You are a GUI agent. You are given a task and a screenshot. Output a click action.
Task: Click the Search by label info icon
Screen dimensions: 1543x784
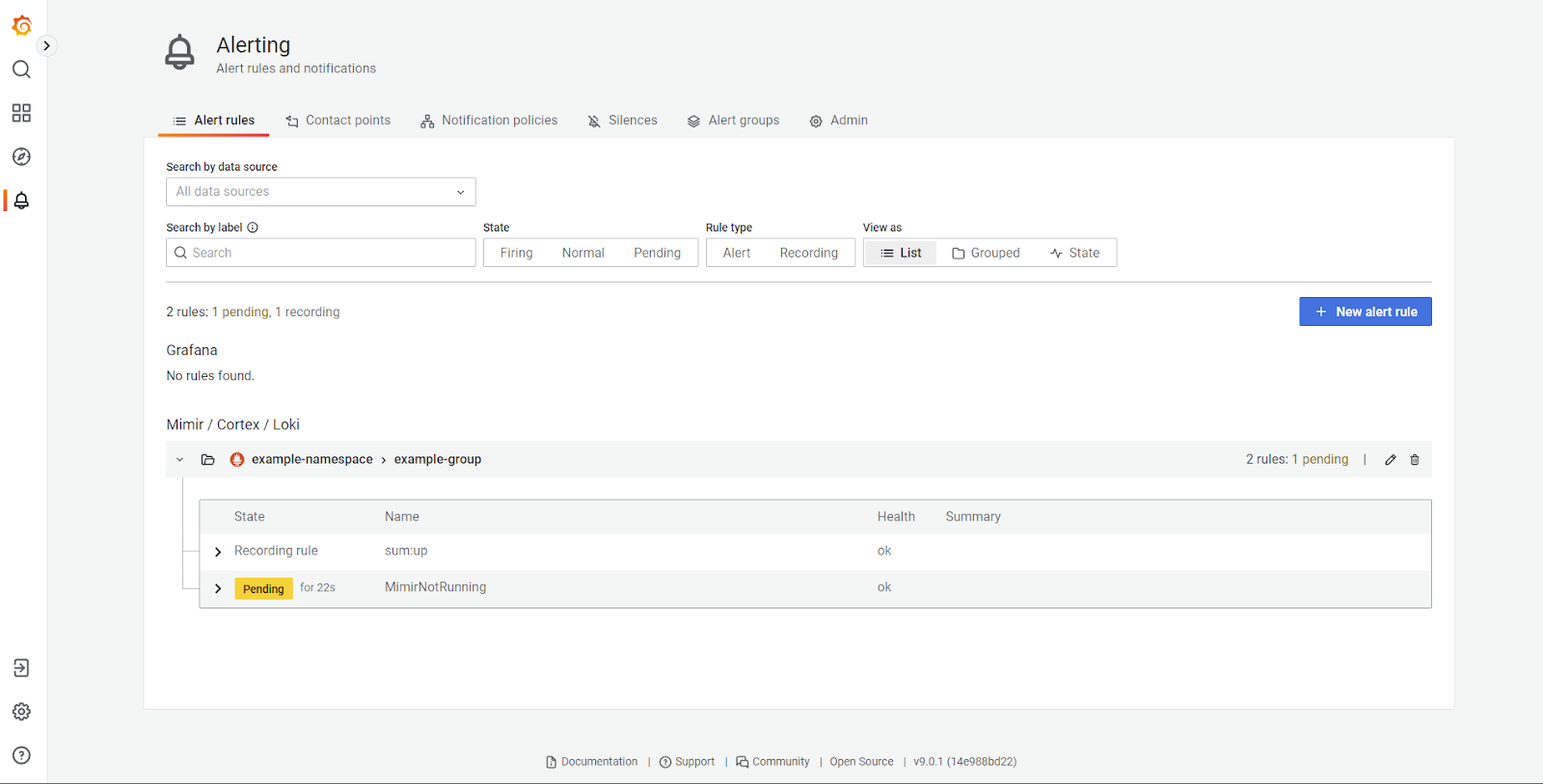(x=253, y=228)
